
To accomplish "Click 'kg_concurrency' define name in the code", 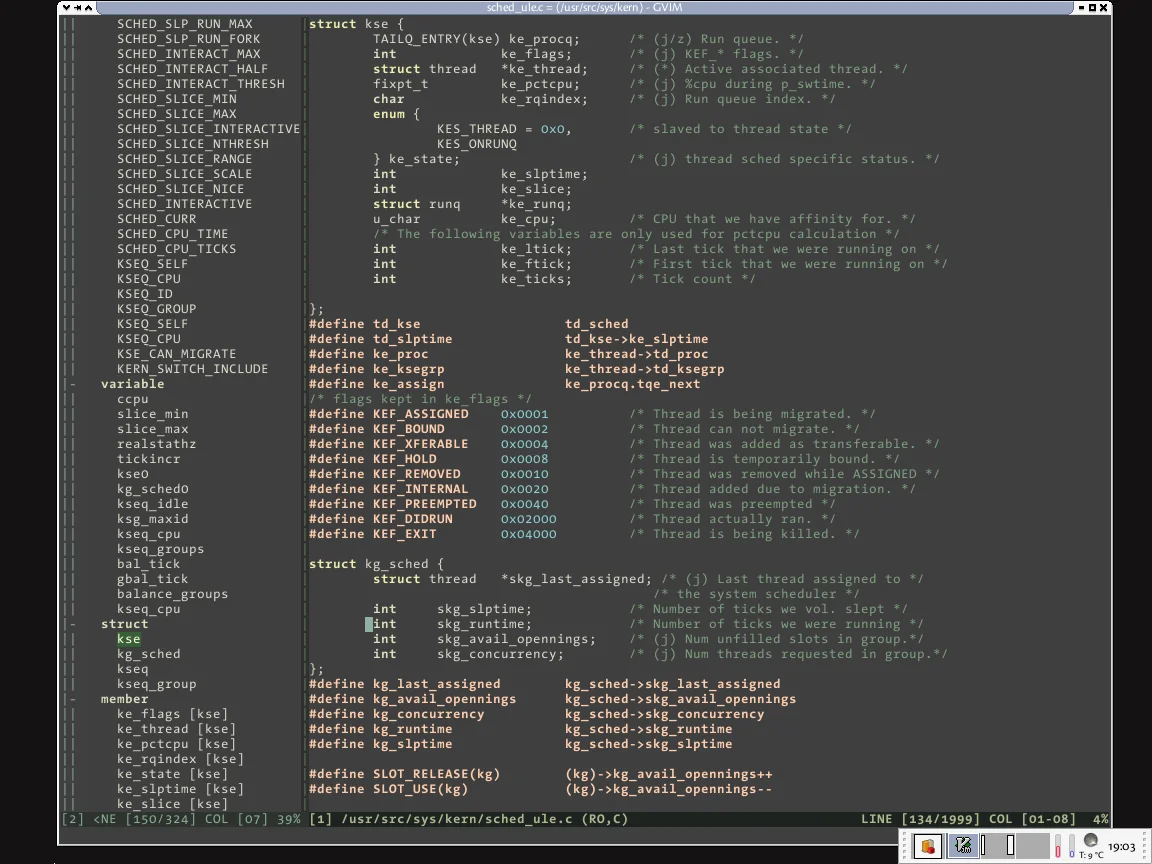I will pos(428,714).
